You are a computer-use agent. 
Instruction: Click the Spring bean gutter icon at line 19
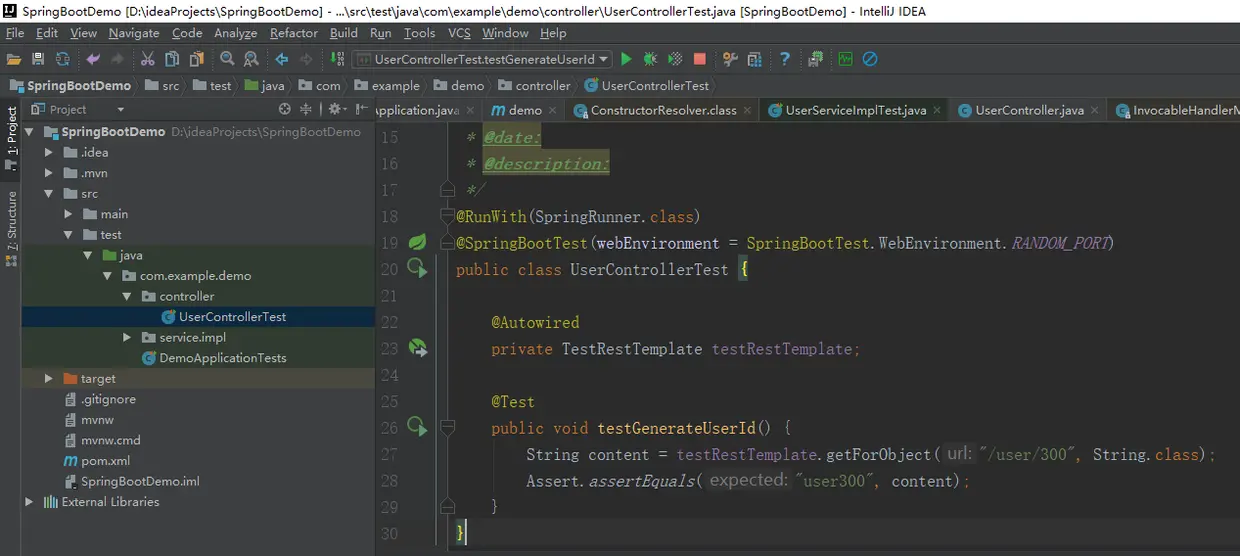coord(417,242)
